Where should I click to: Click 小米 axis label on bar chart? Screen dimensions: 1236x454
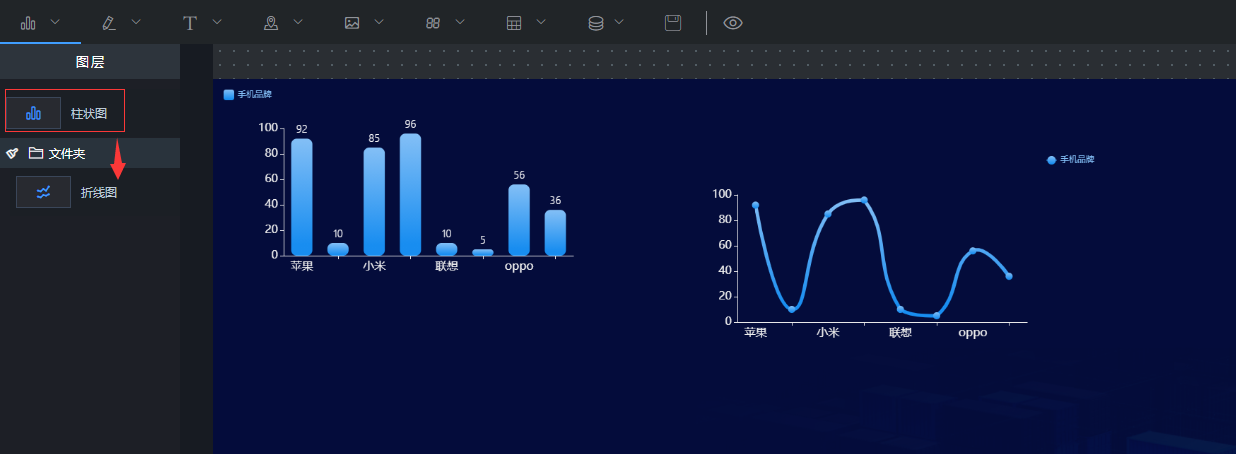(x=374, y=266)
